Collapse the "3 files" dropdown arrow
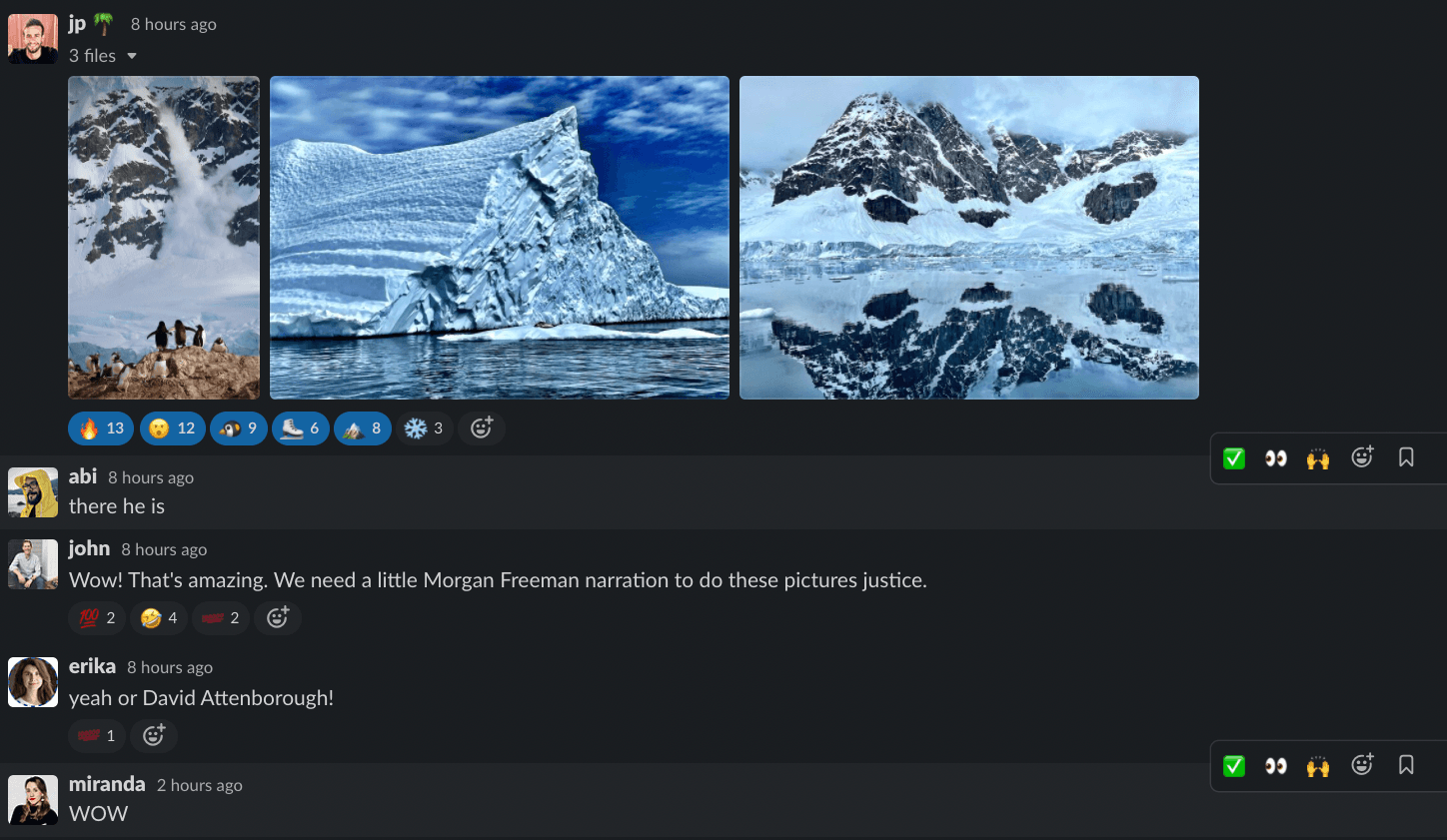Screen dimensions: 1447x840 click(132, 56)
